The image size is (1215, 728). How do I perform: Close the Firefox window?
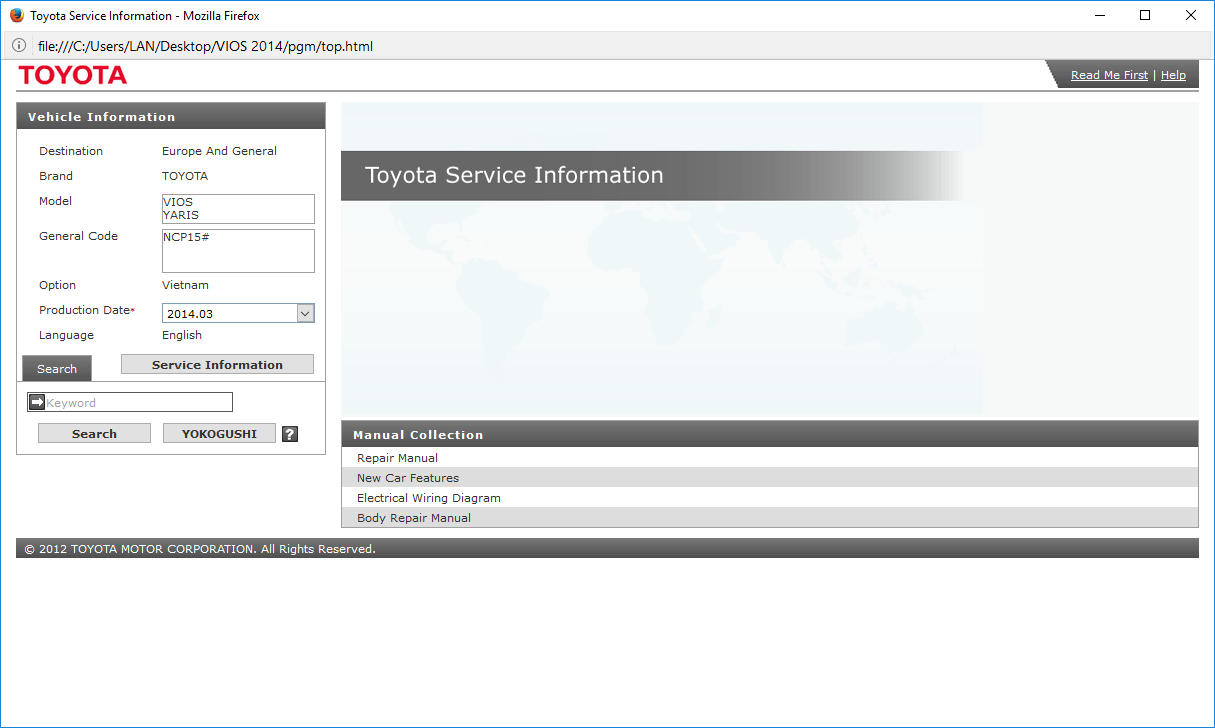click(x=1191, y=15)
